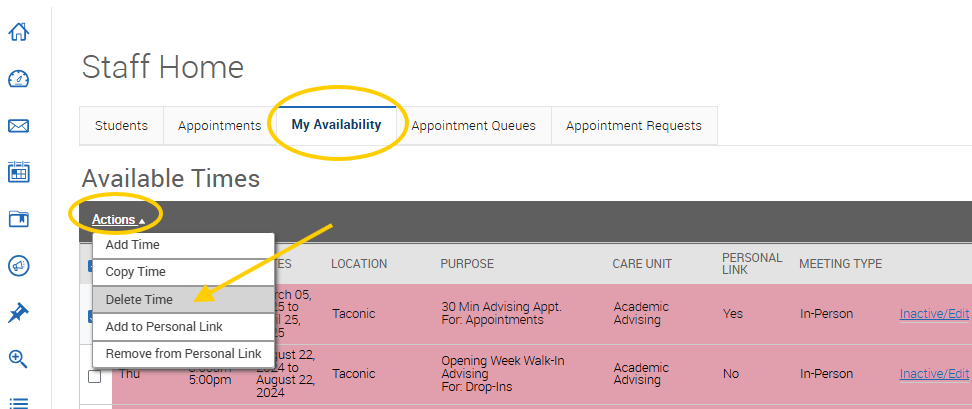Click the pushpin icon in sidebar
Viewport: 972px width, 409px height.
pos(18,313)
